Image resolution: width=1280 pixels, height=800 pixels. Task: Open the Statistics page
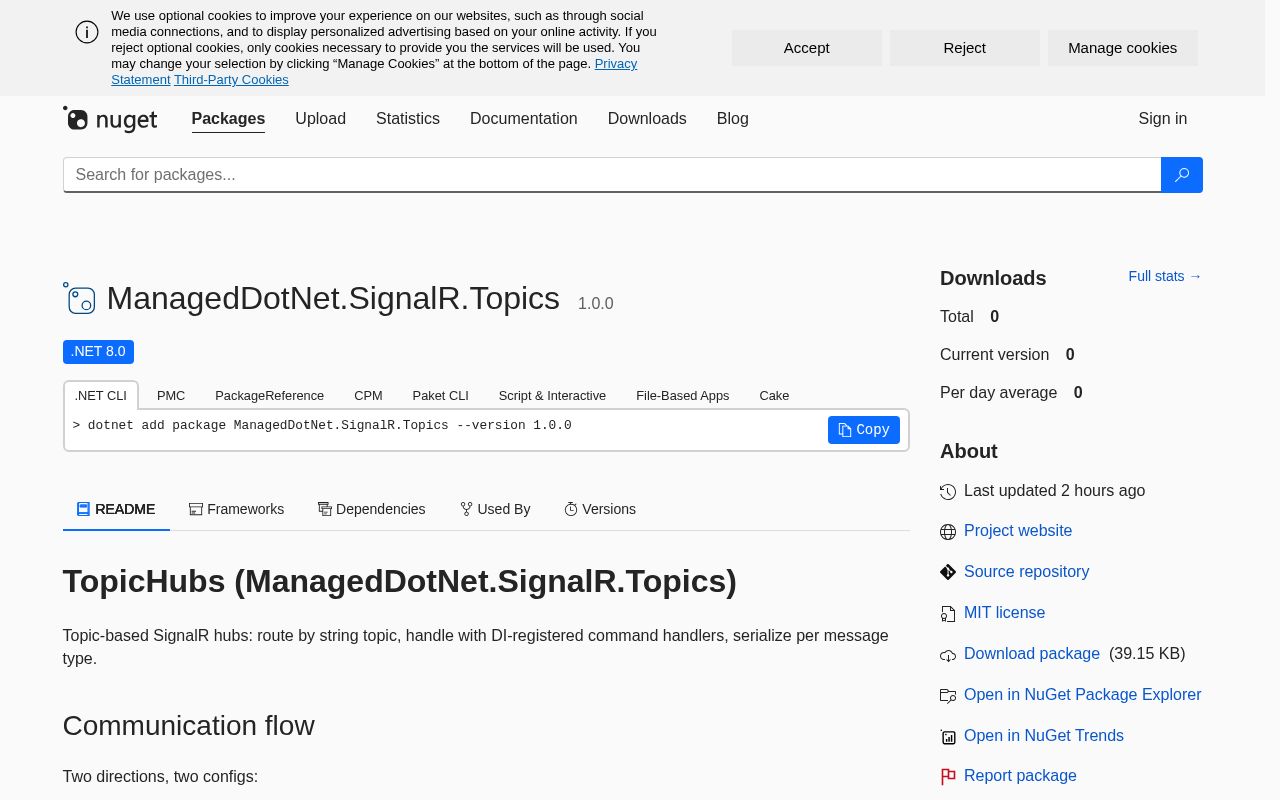tap(408, 119)
